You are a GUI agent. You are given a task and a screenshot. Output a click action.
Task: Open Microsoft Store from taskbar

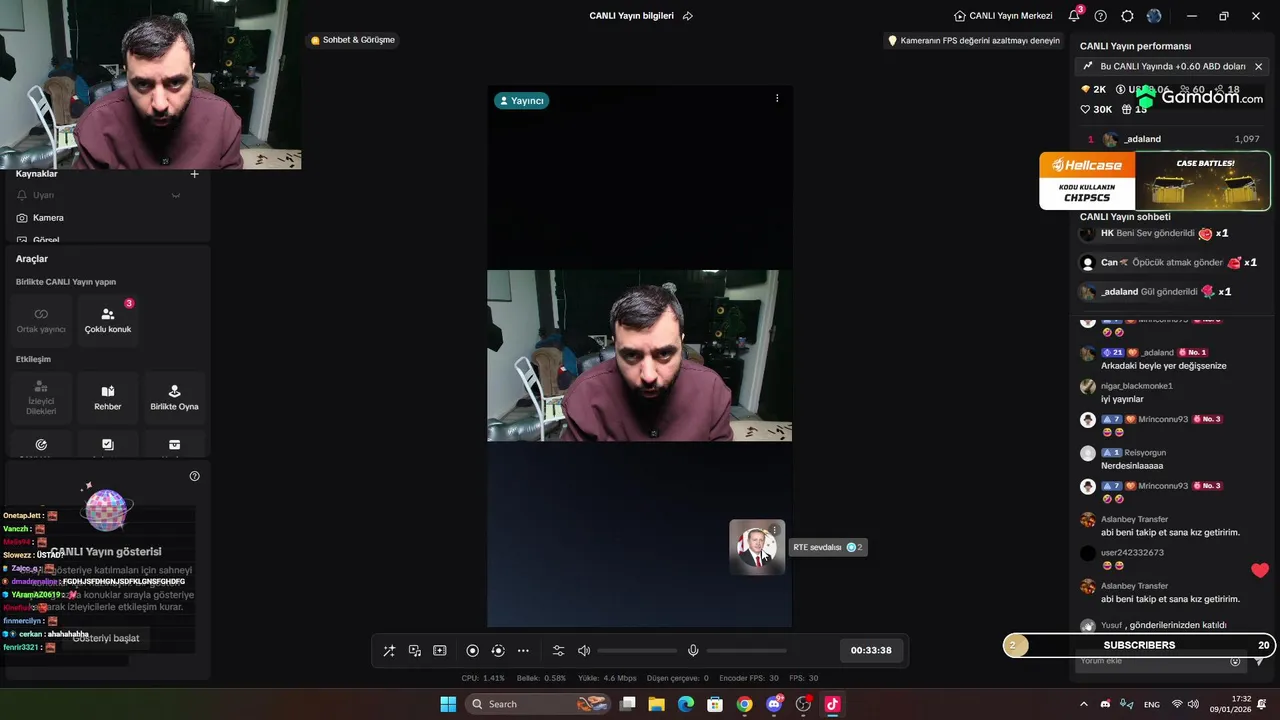[x=715, y=704]
